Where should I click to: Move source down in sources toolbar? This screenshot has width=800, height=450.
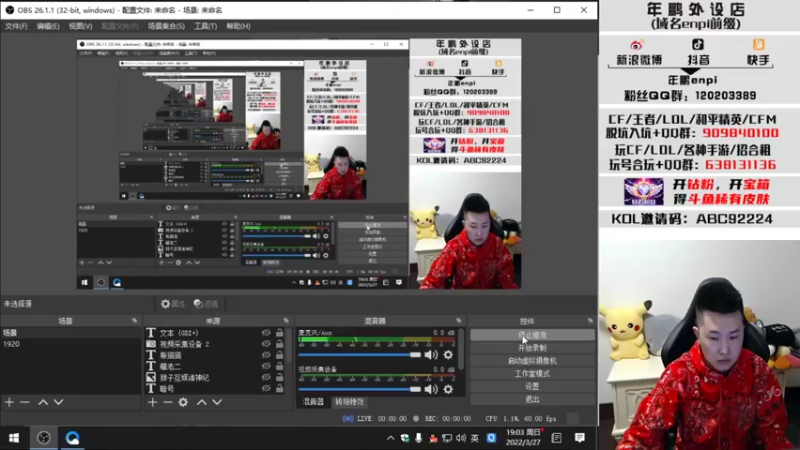217,402
